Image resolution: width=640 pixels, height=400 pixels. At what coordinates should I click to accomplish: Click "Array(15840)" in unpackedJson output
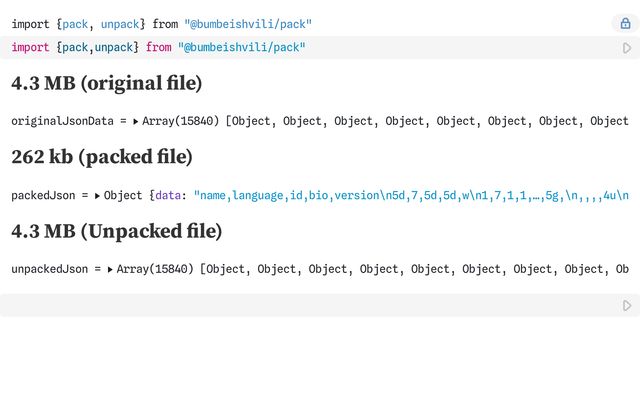pyautogui.click(x=155, y=269)
